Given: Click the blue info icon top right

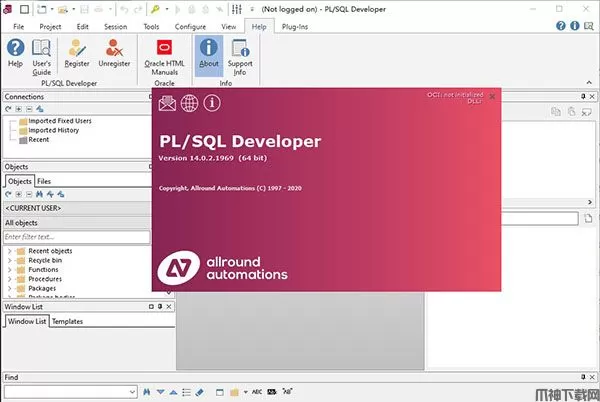Looking at the screenshot, I should coord(575,26).
